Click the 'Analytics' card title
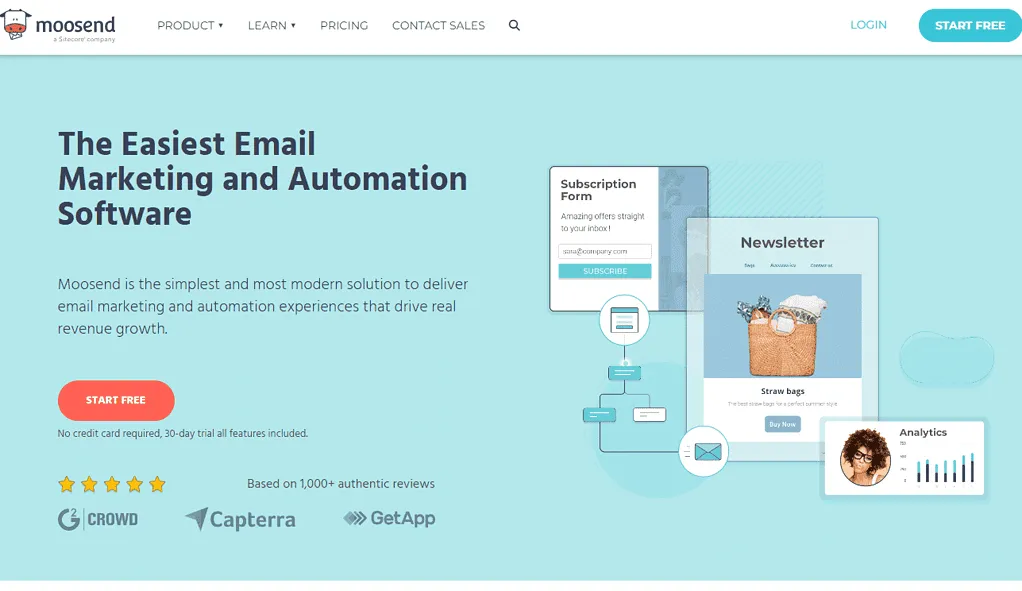 click(x=923, y=432)
